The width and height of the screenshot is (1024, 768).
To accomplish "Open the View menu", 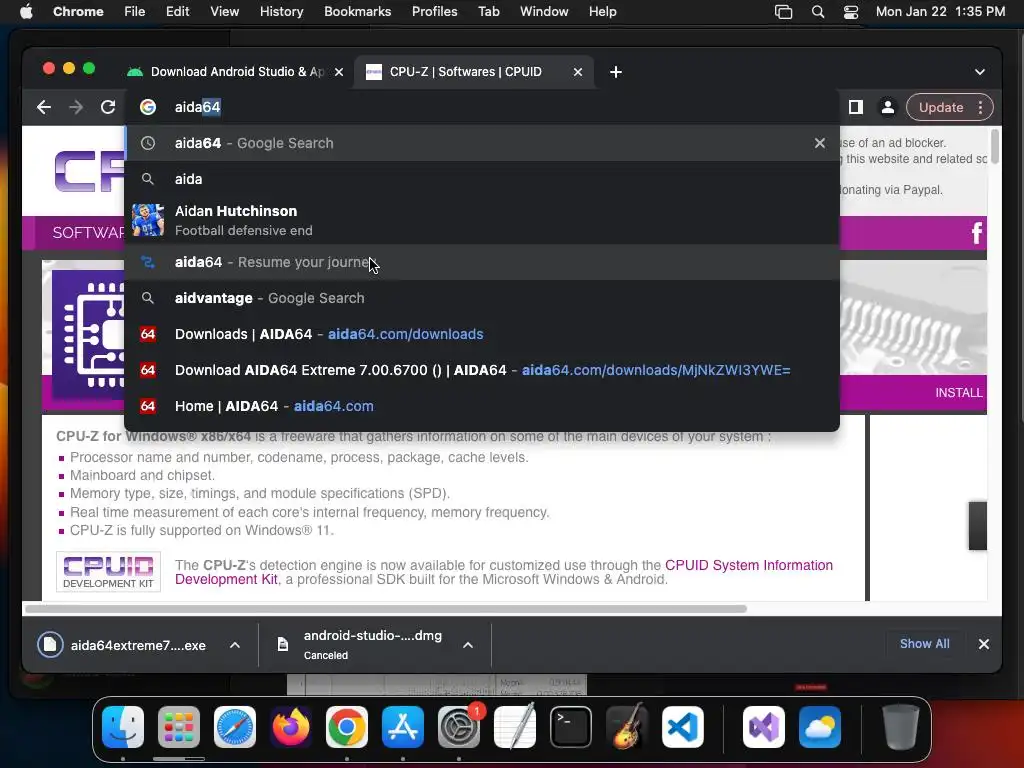I will [224, 12].
